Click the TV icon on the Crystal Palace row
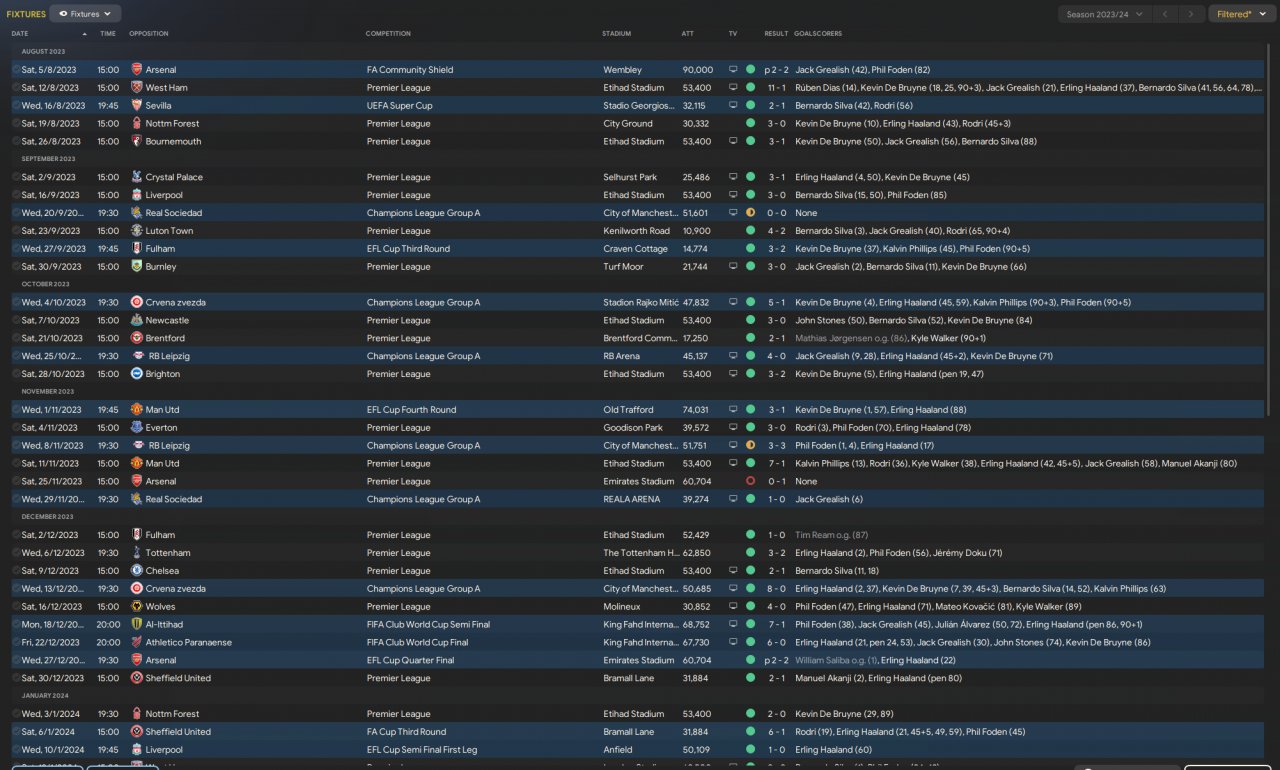This screenshot has width=1280, height=770. [x=733, y=177]
